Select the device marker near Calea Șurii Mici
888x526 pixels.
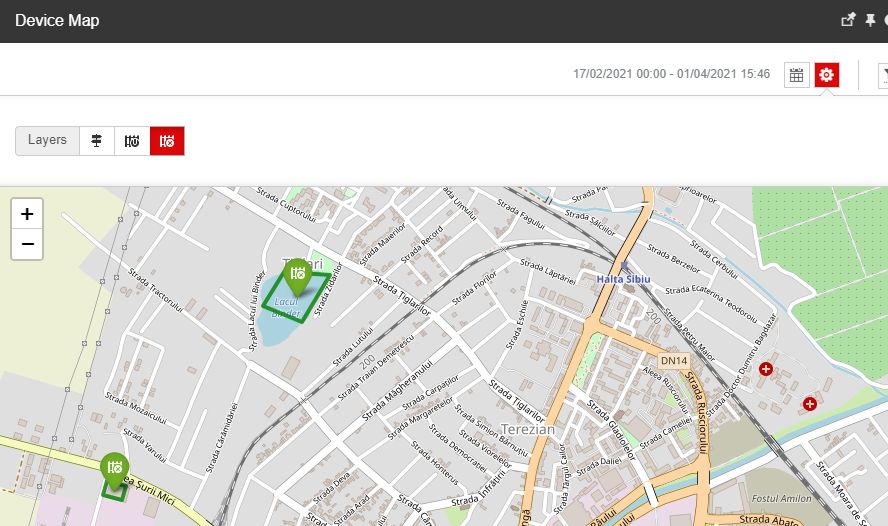click(114, 468)
